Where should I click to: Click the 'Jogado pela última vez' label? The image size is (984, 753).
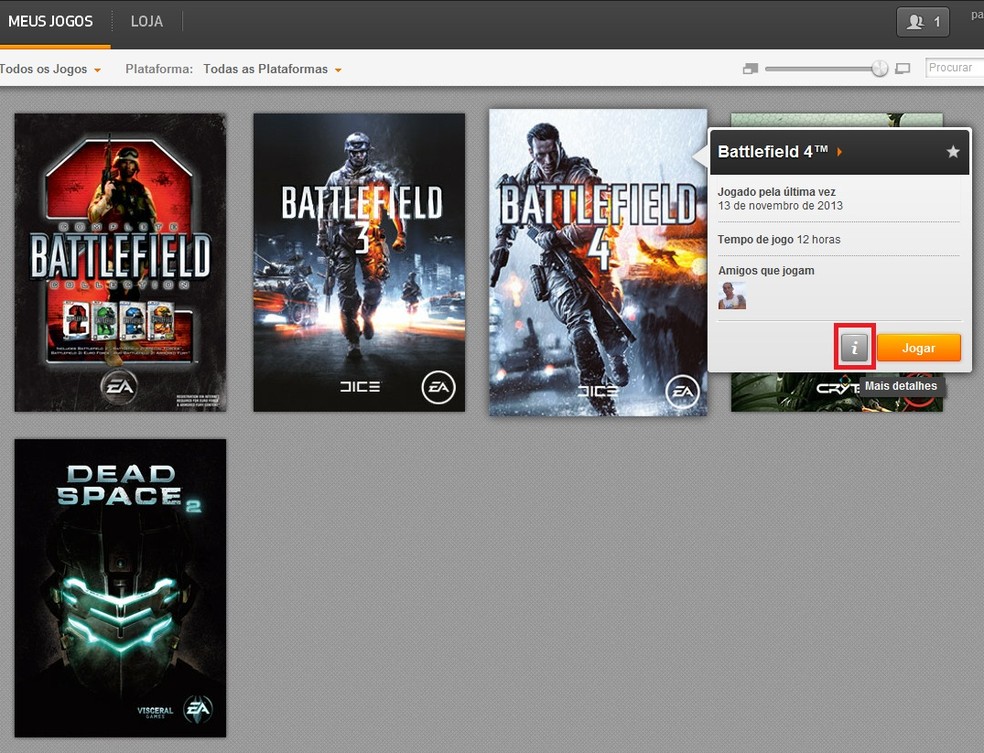(x=776, y=192)
